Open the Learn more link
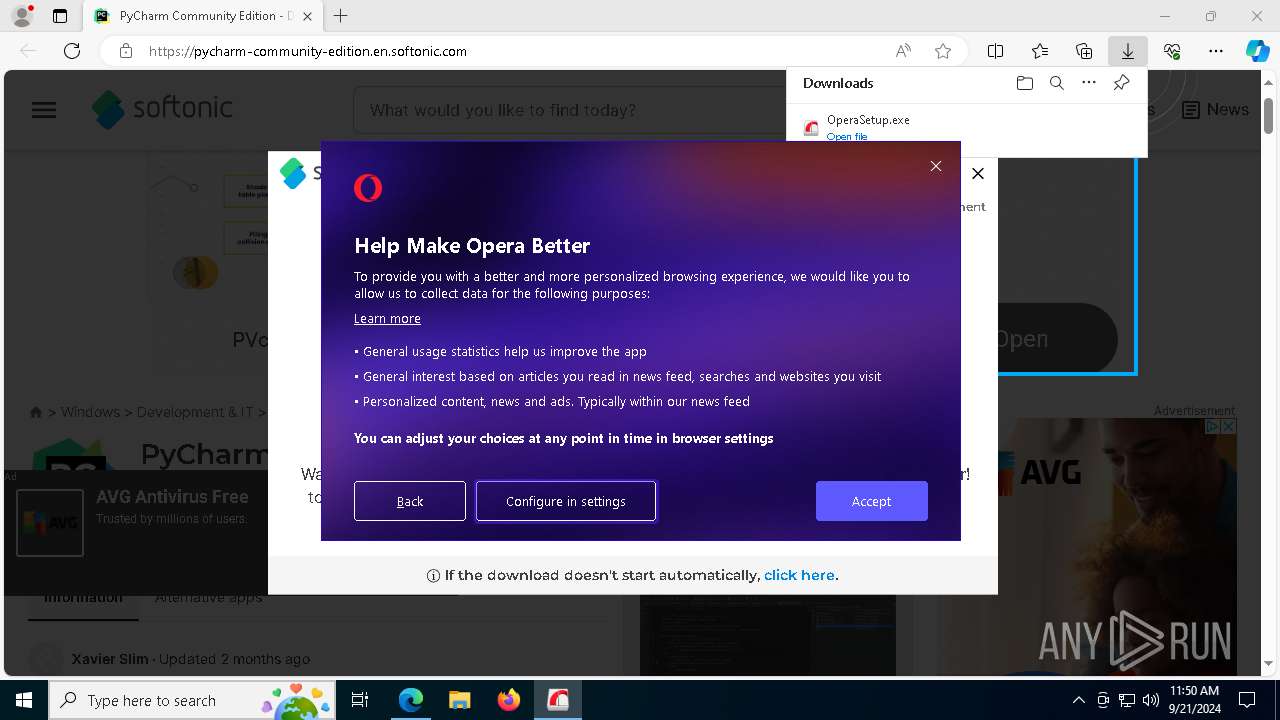The height and width of the screenshot is (720, 1280). (x=387, y=318)
